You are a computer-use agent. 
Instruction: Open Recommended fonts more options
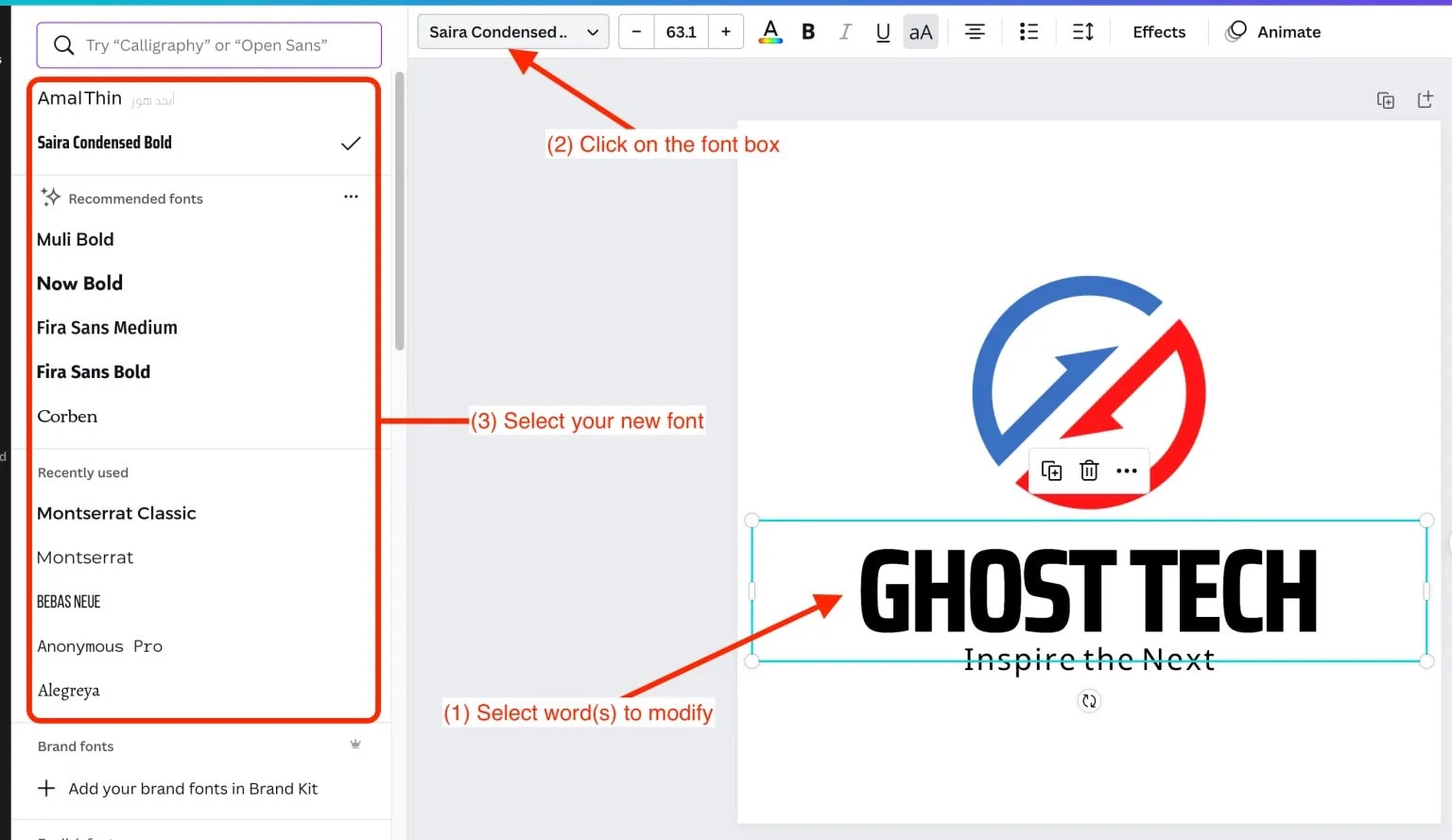click(351, 197)
